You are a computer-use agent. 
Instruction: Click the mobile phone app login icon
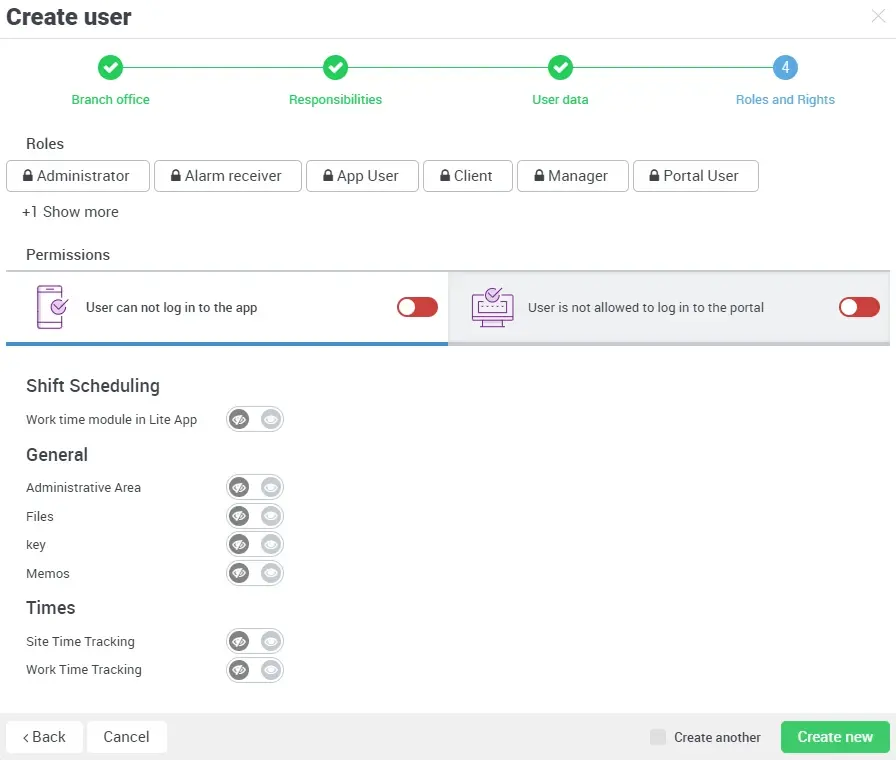coord(51,307)
